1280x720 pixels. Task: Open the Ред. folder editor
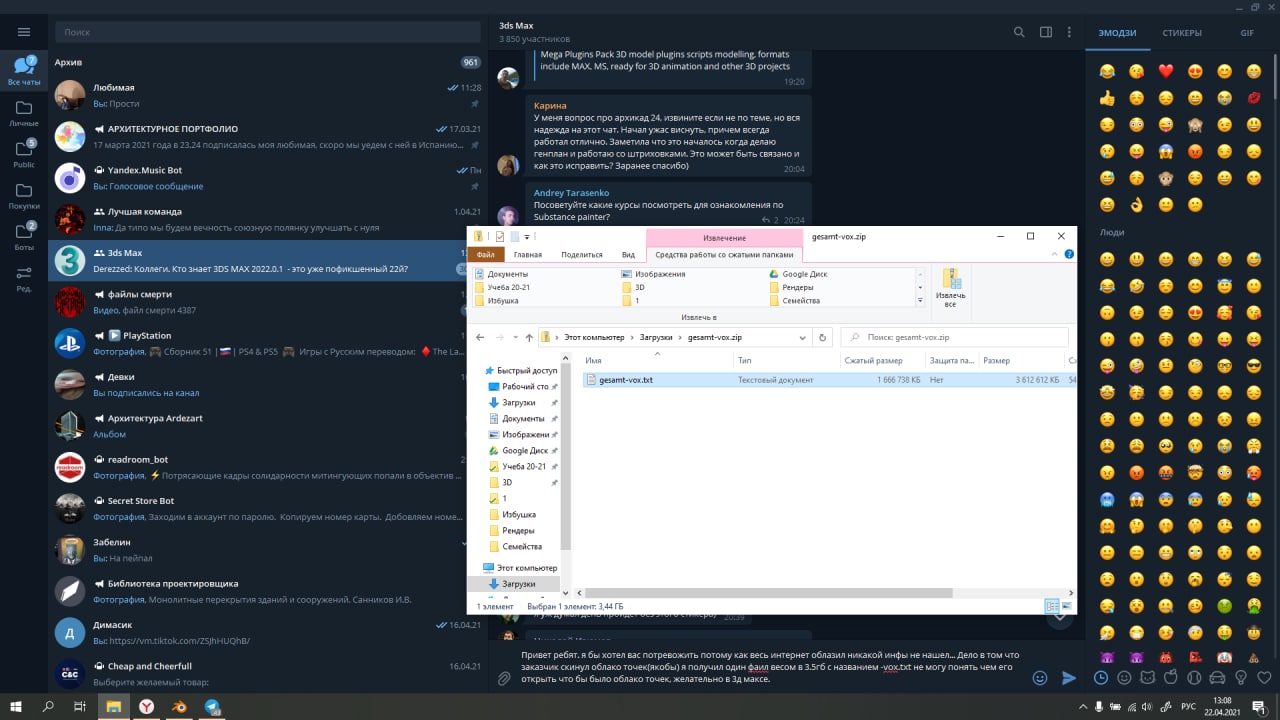tap(24, 278)
